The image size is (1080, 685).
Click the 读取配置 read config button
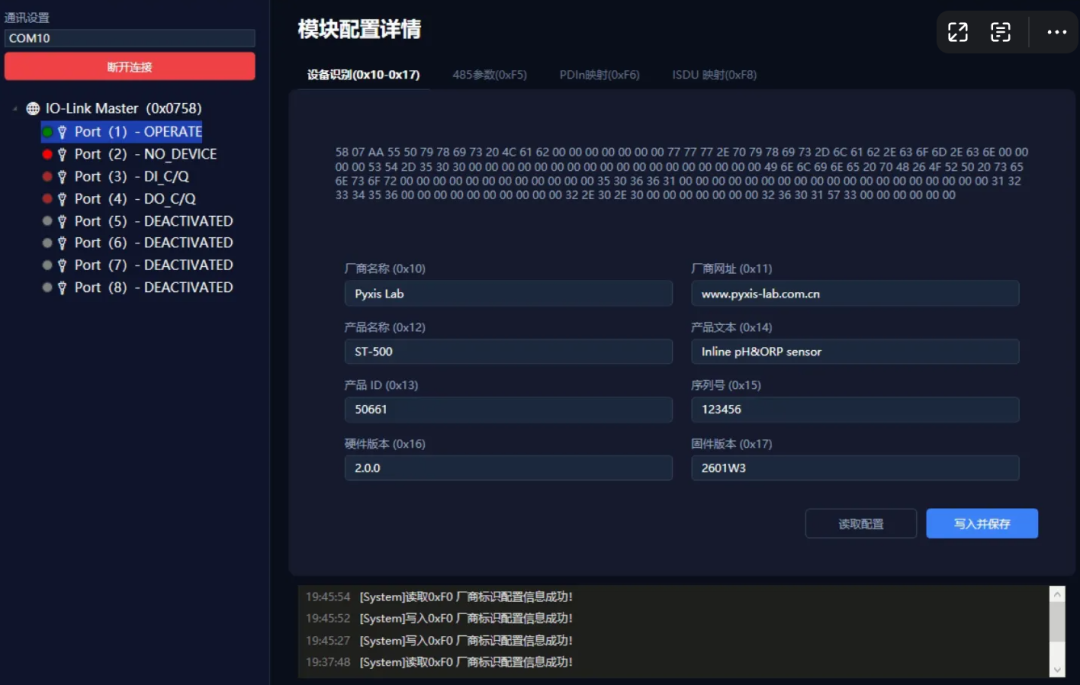coord(860,524)
